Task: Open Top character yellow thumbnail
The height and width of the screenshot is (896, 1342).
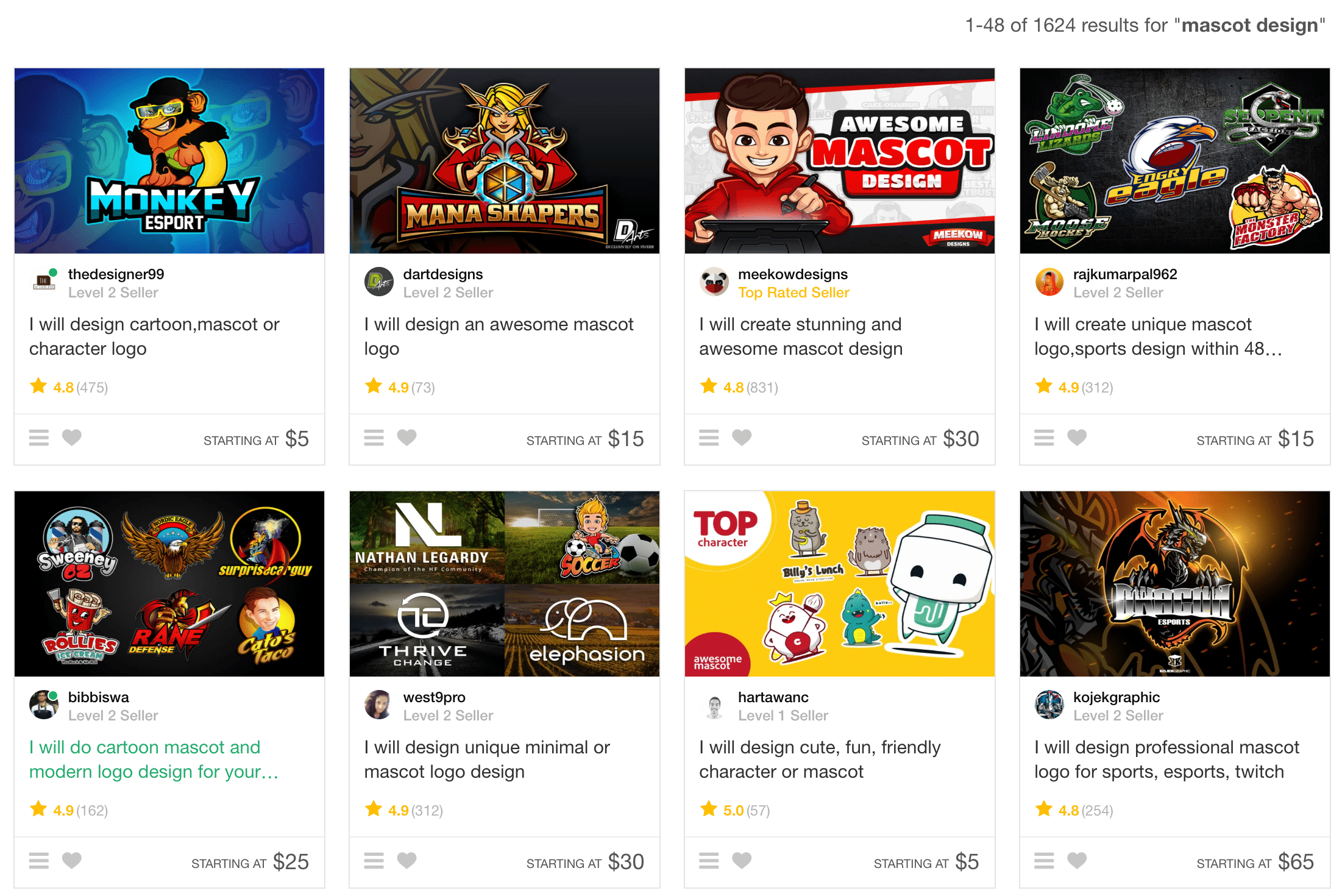Action: point(840,584)
